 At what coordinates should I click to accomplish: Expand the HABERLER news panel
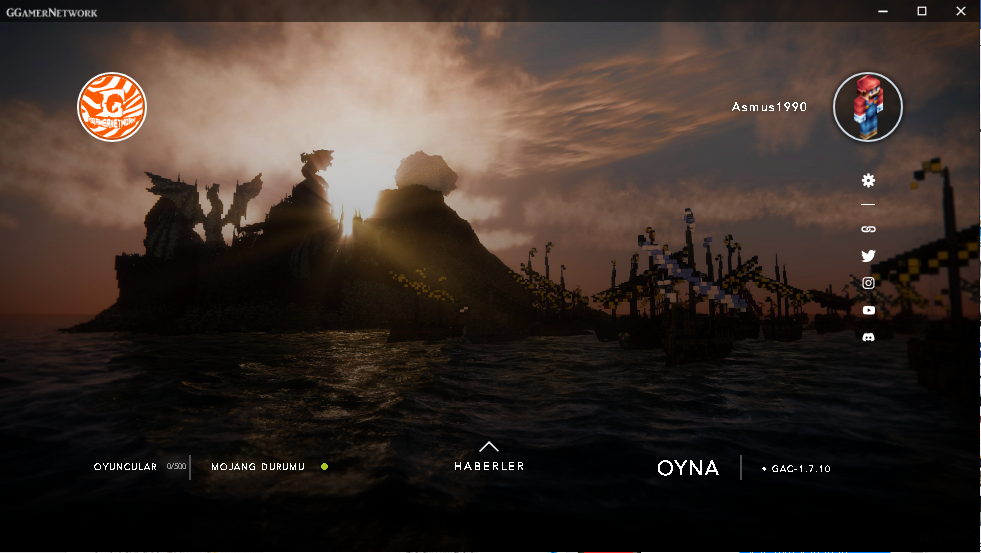click(x=489, y=466)
